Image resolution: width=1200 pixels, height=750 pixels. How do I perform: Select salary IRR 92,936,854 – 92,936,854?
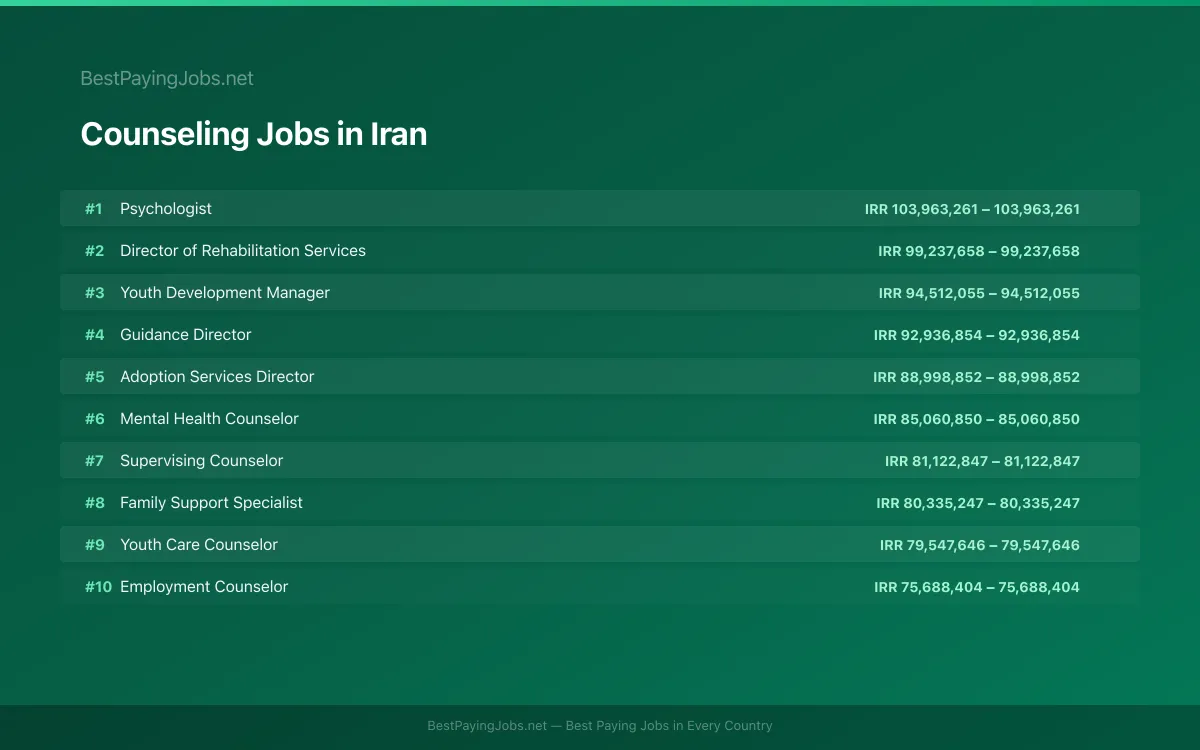(x=976, y=335)
